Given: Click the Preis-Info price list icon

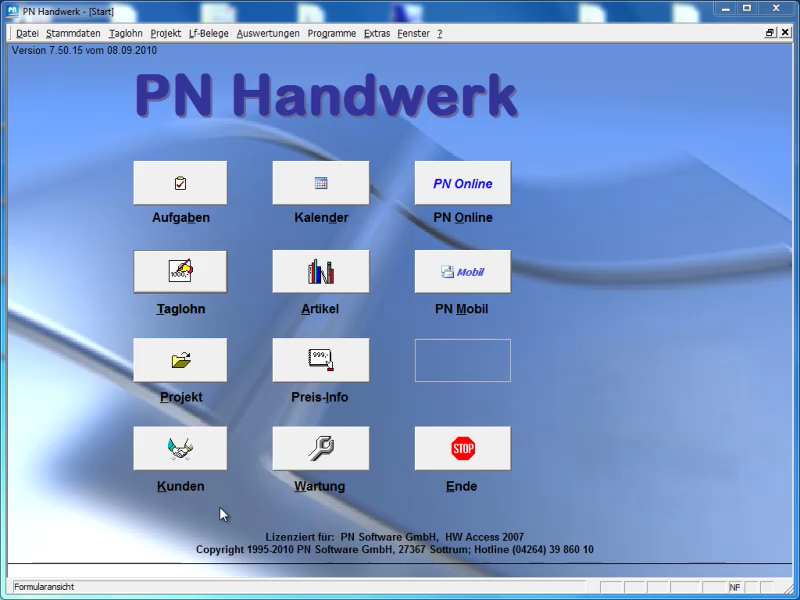Looking at the screenshot, I should click(320, 360).
